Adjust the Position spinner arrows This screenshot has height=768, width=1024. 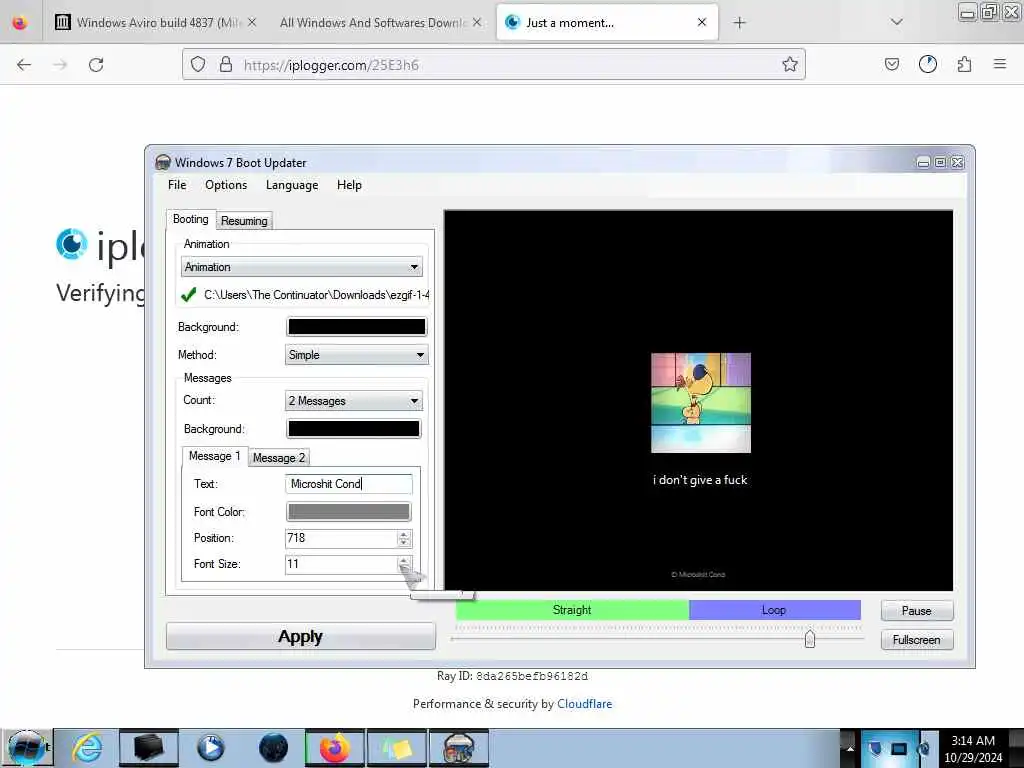click(x=404, y=538)
